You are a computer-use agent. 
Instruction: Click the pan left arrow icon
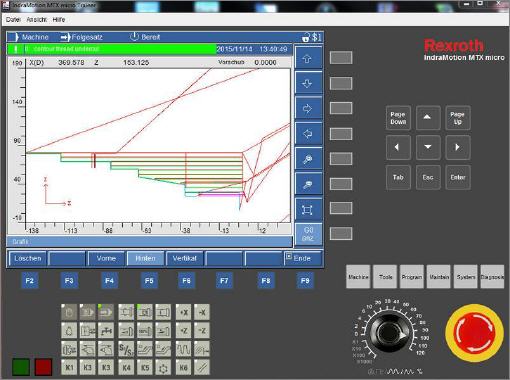click(x=308, y=134)
